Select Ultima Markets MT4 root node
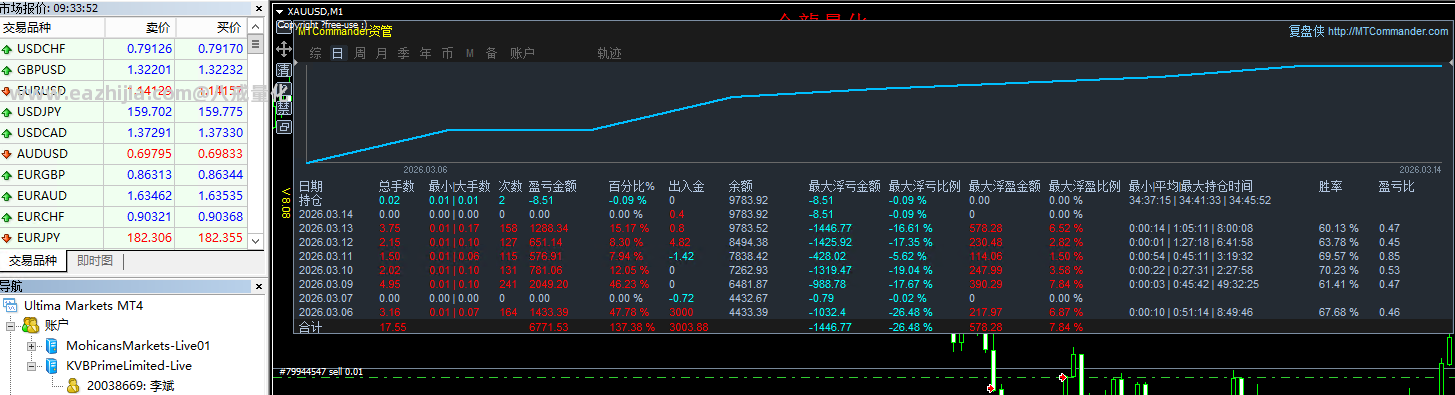This screenshot has width=1455, height=395. pos(83,305)
